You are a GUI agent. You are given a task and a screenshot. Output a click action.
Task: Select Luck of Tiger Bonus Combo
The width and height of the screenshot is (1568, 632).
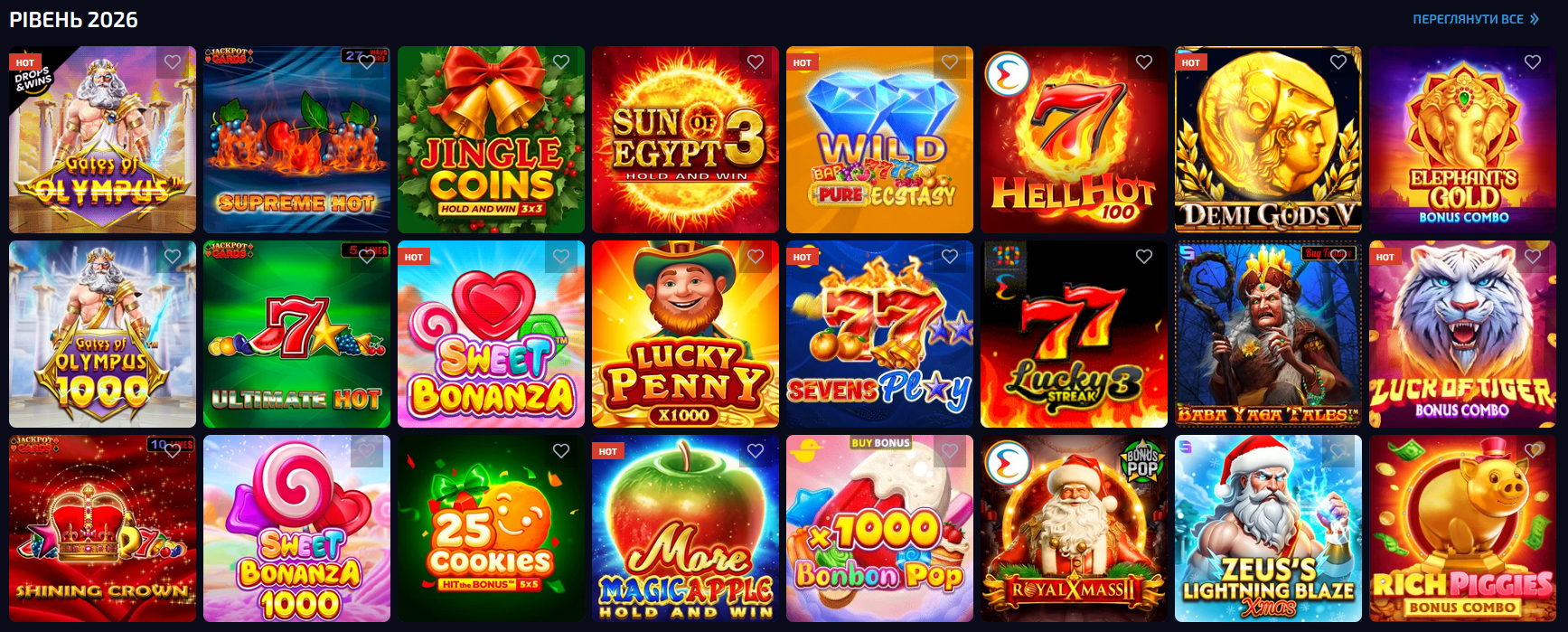pos(1462,334)
